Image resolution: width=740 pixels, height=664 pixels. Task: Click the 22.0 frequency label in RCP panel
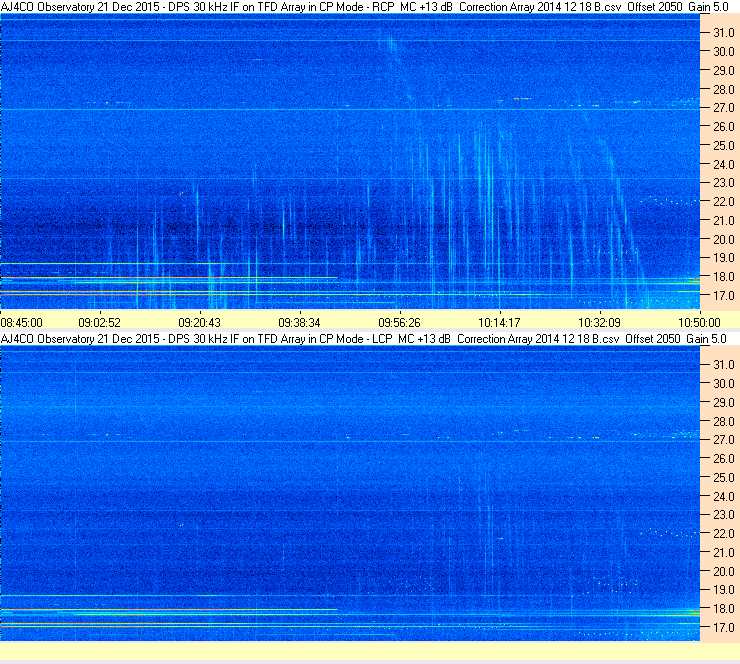pos(724,202)
